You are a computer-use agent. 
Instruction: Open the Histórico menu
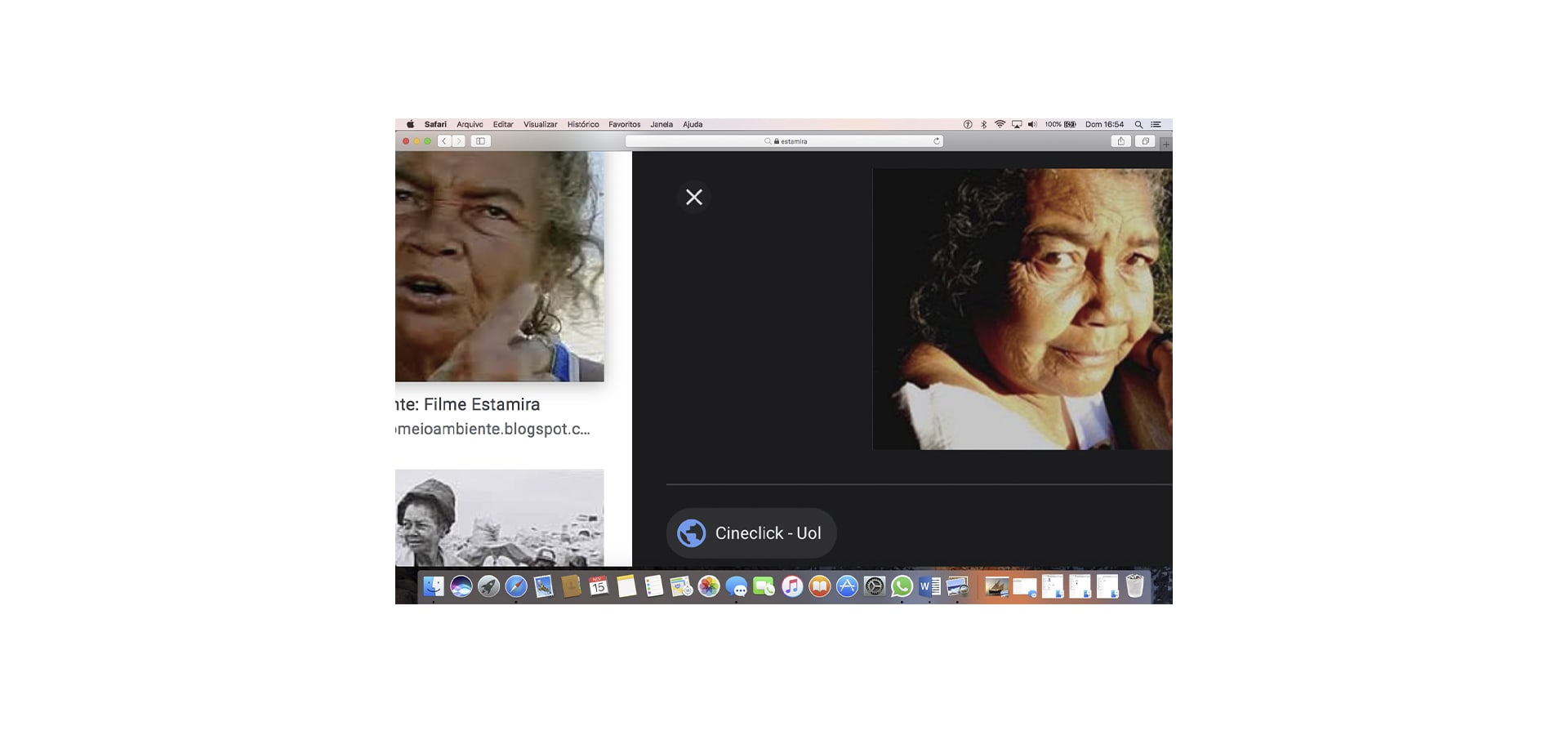[583, 124]
